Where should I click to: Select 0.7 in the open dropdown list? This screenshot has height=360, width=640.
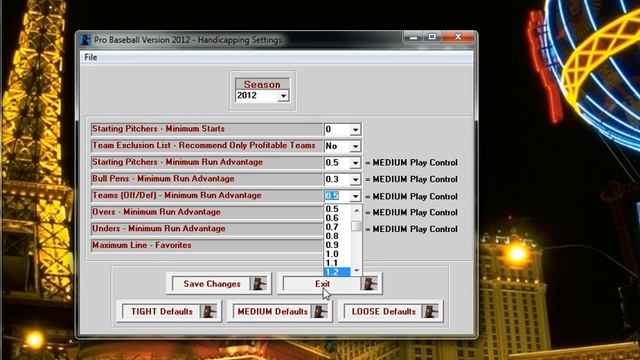pos(337,227)
